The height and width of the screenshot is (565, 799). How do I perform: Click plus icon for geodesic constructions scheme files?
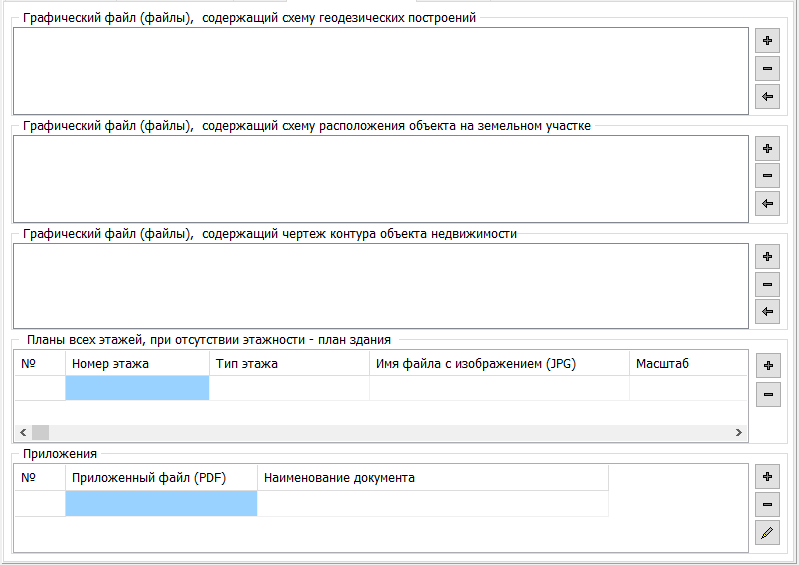tap(767, 41)
